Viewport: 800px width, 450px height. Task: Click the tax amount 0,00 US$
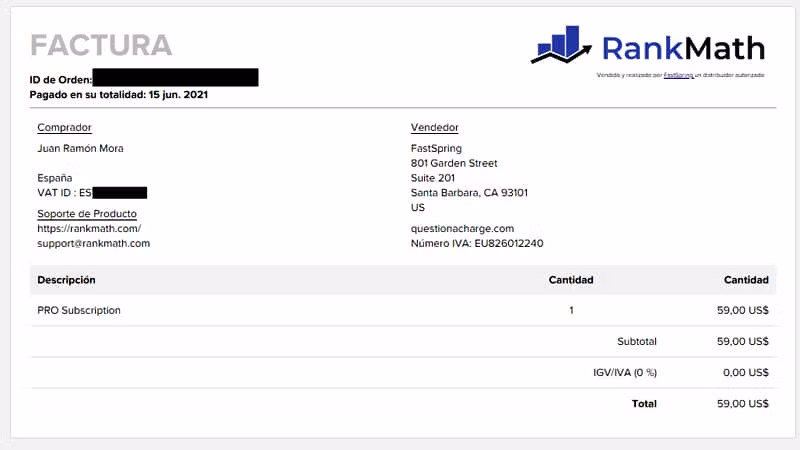coord(745,372)
